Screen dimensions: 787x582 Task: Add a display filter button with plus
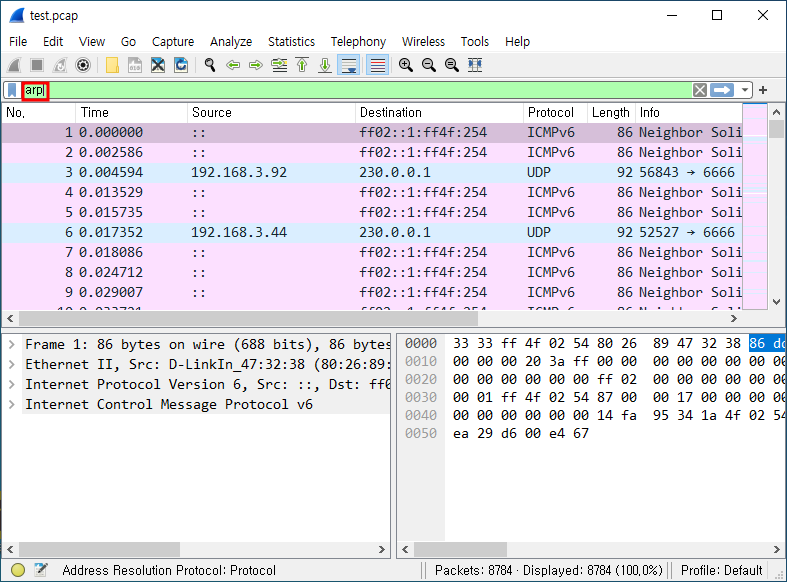click(x=763, y=90)
